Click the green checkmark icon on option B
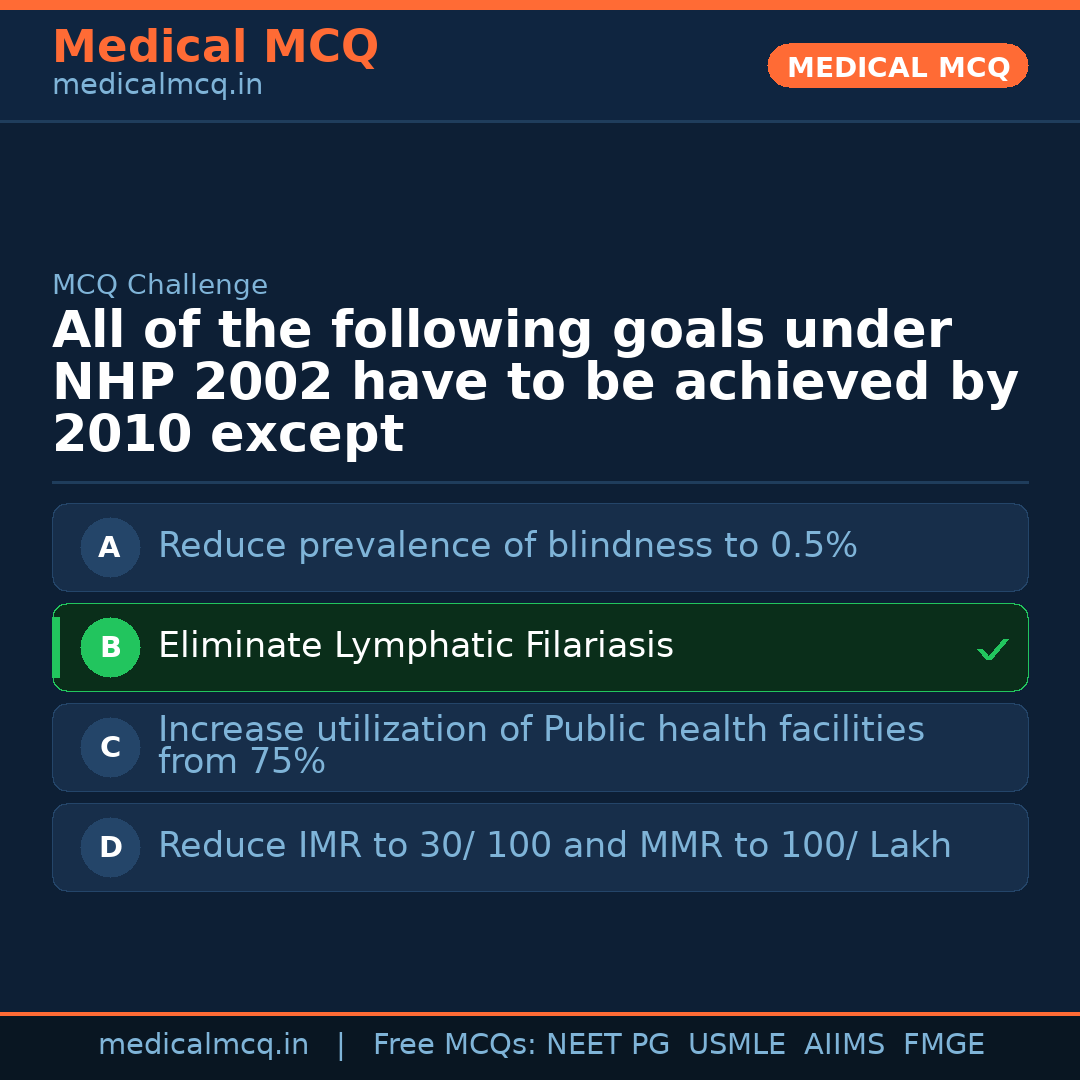Viewport: 1080px width, 1080px height. 992,649
